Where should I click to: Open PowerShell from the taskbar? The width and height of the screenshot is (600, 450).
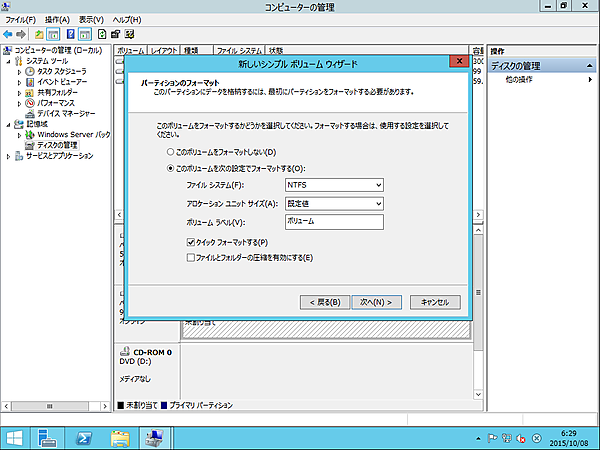tap(85, 436)
